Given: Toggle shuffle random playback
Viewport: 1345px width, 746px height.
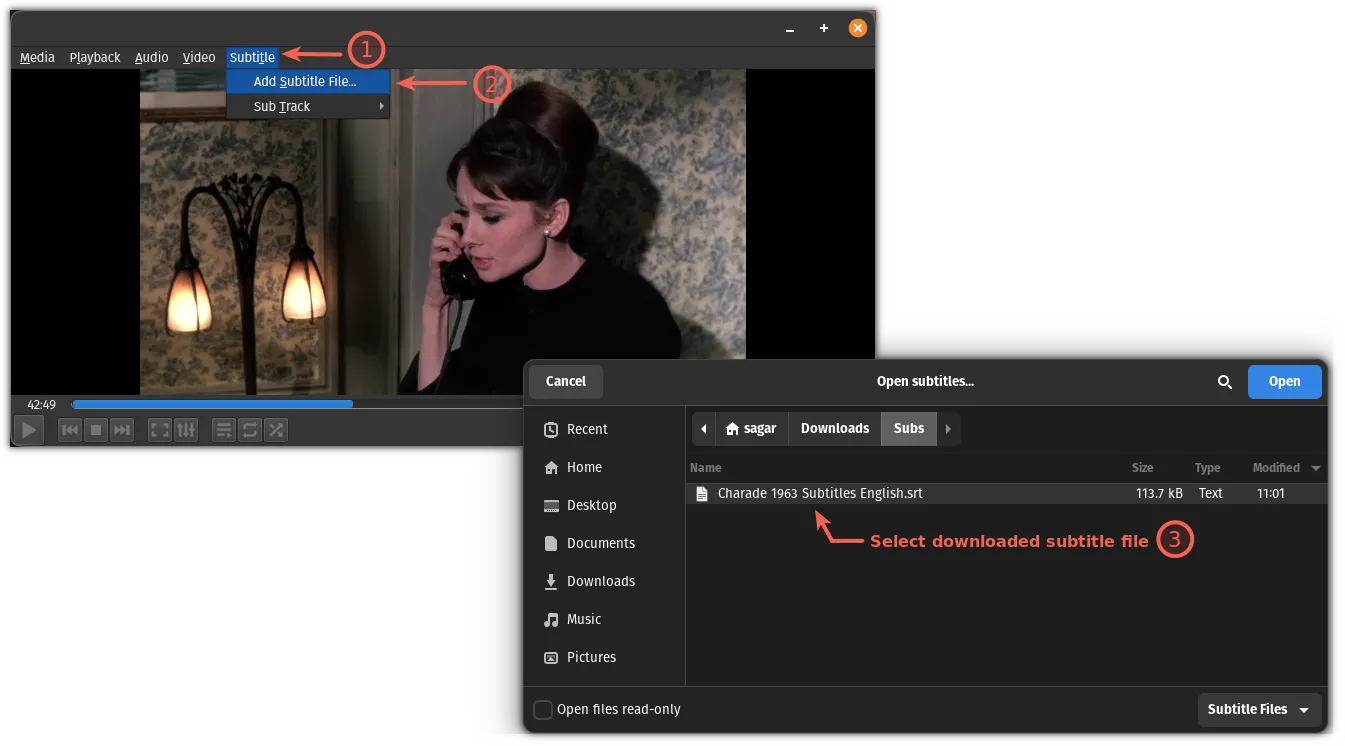Looking at the screenshot, I should pos(276,430).
